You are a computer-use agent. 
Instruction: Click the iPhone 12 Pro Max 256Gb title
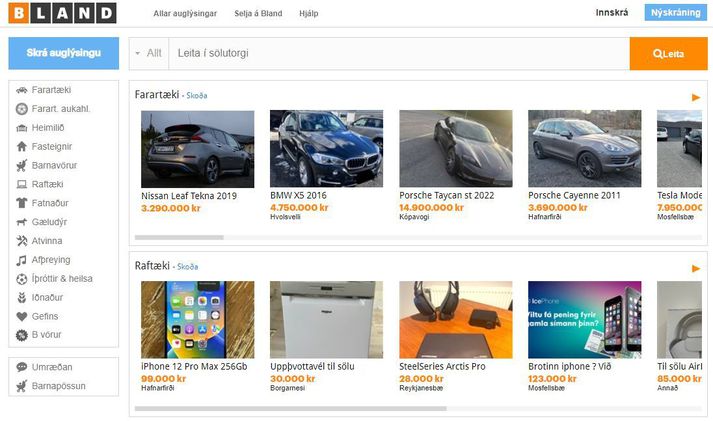194,366
